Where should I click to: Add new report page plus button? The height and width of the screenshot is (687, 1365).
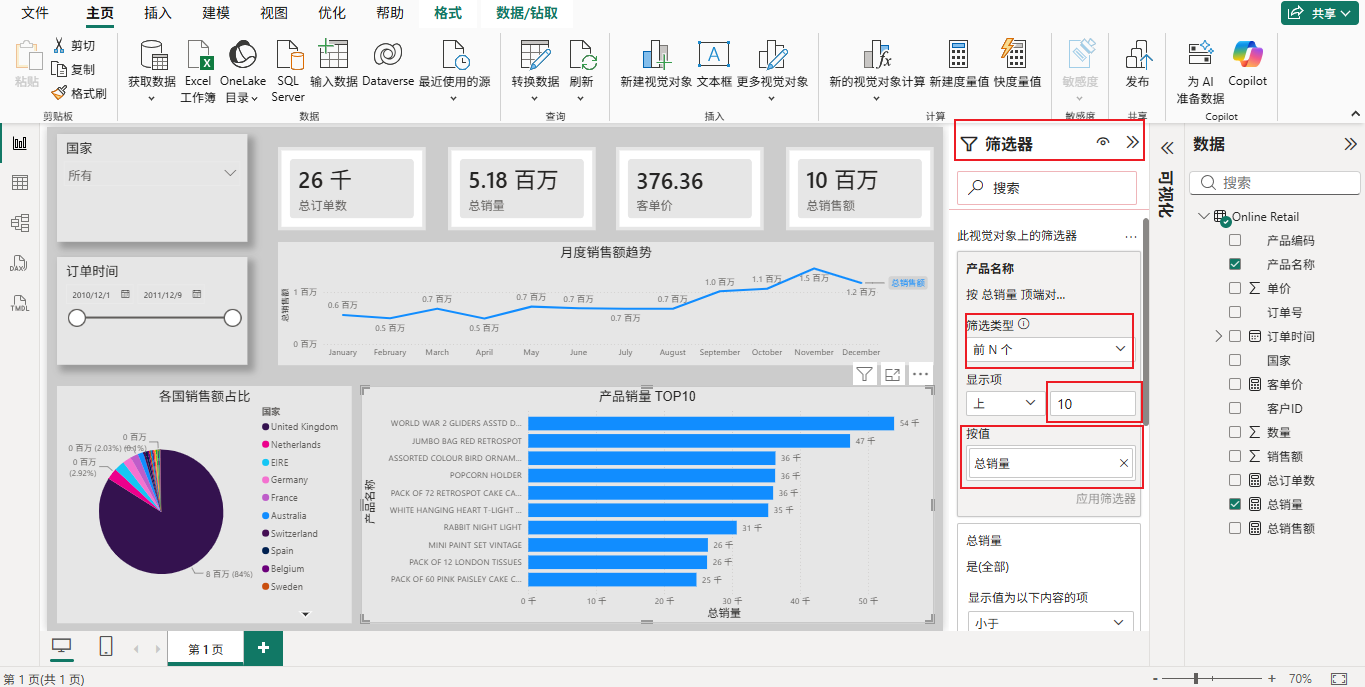point(263,648)
